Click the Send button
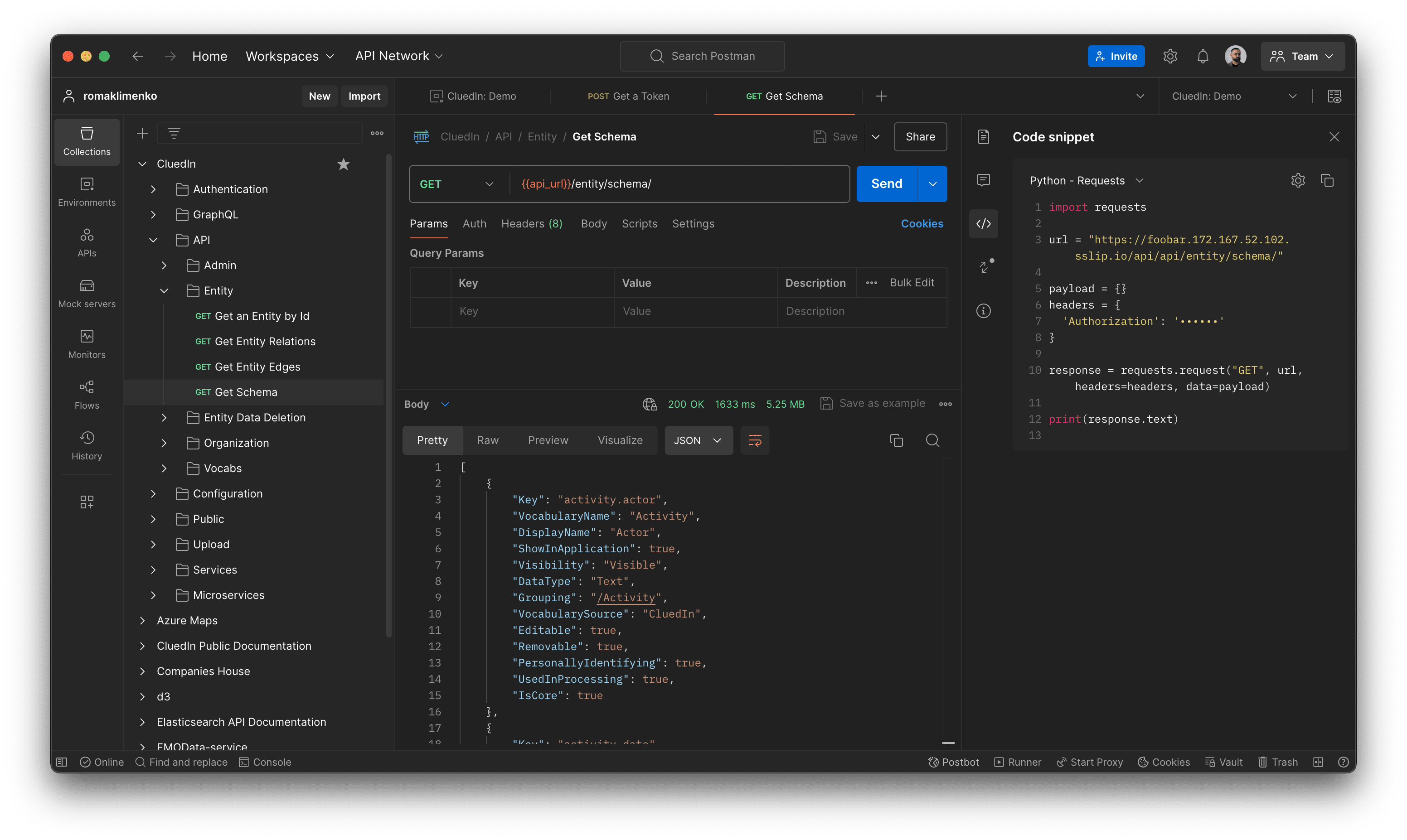Screen dimensions: 1407x840 click(886, 183)
